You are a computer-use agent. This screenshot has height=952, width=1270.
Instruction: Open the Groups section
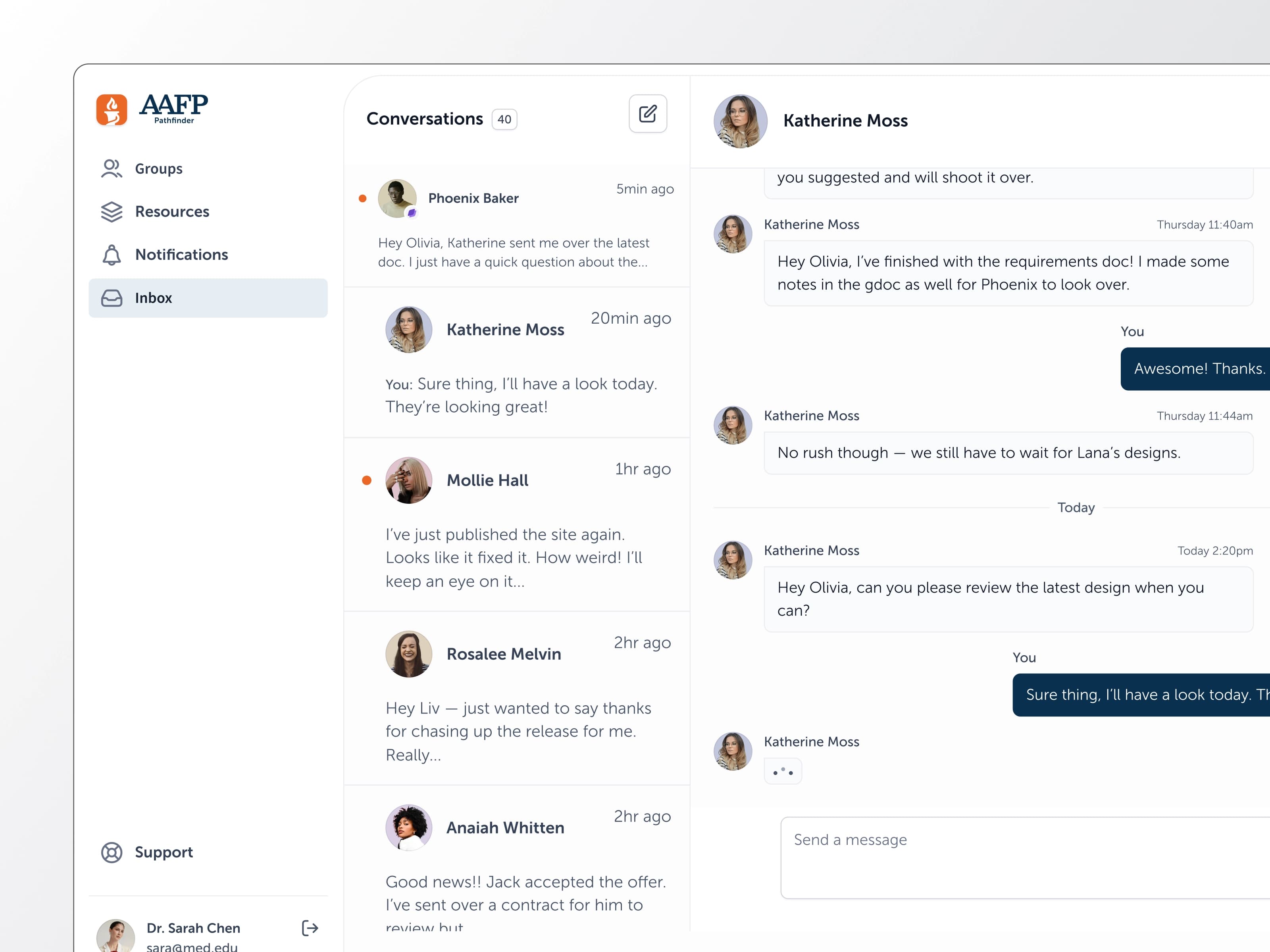208,169
